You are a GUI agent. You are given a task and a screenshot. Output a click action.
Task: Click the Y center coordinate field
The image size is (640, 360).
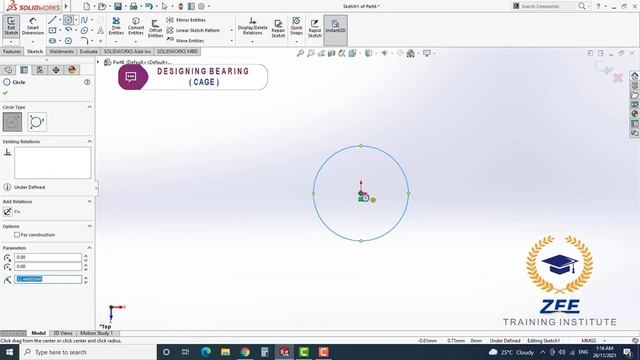pos(48,267)
